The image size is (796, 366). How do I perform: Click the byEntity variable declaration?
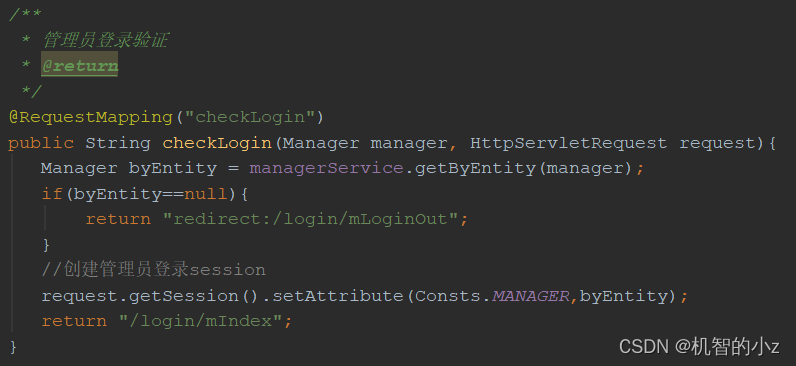pos(173,168)
